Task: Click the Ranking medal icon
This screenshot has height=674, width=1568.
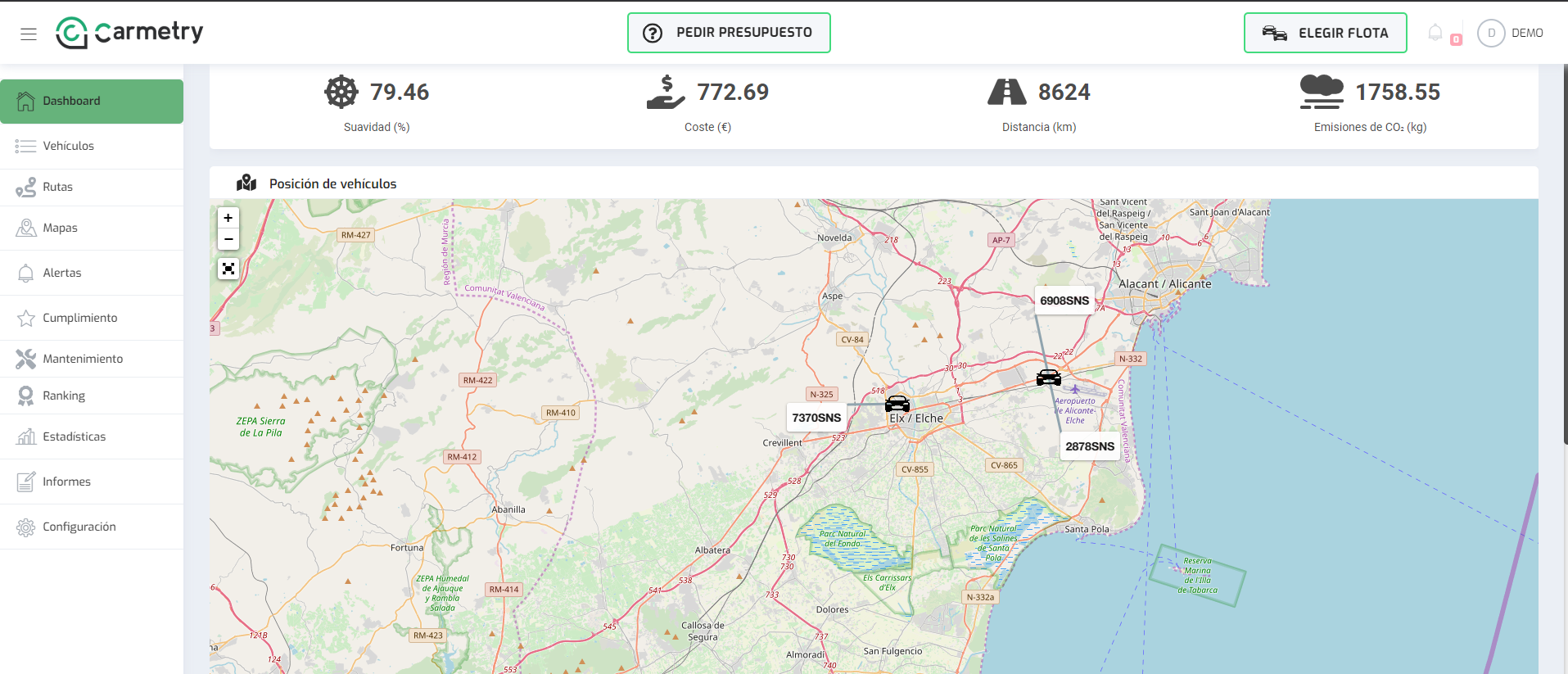Action: pyautogui.click(x=26, y=396)
